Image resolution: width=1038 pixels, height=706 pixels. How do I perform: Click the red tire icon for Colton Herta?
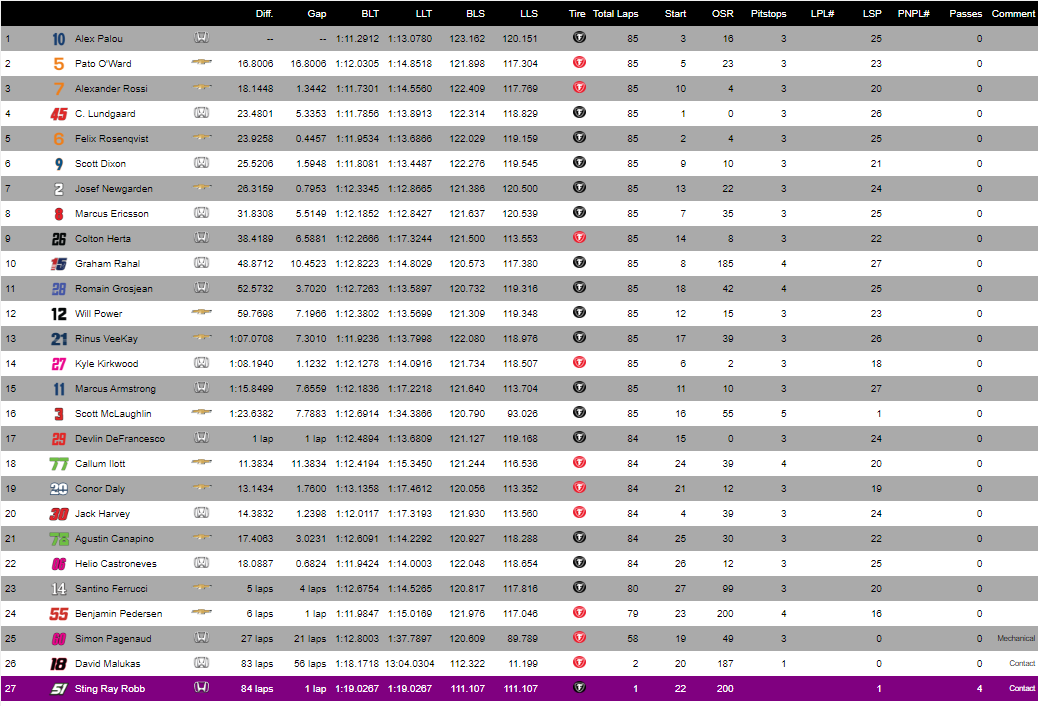tap(578, 238)
